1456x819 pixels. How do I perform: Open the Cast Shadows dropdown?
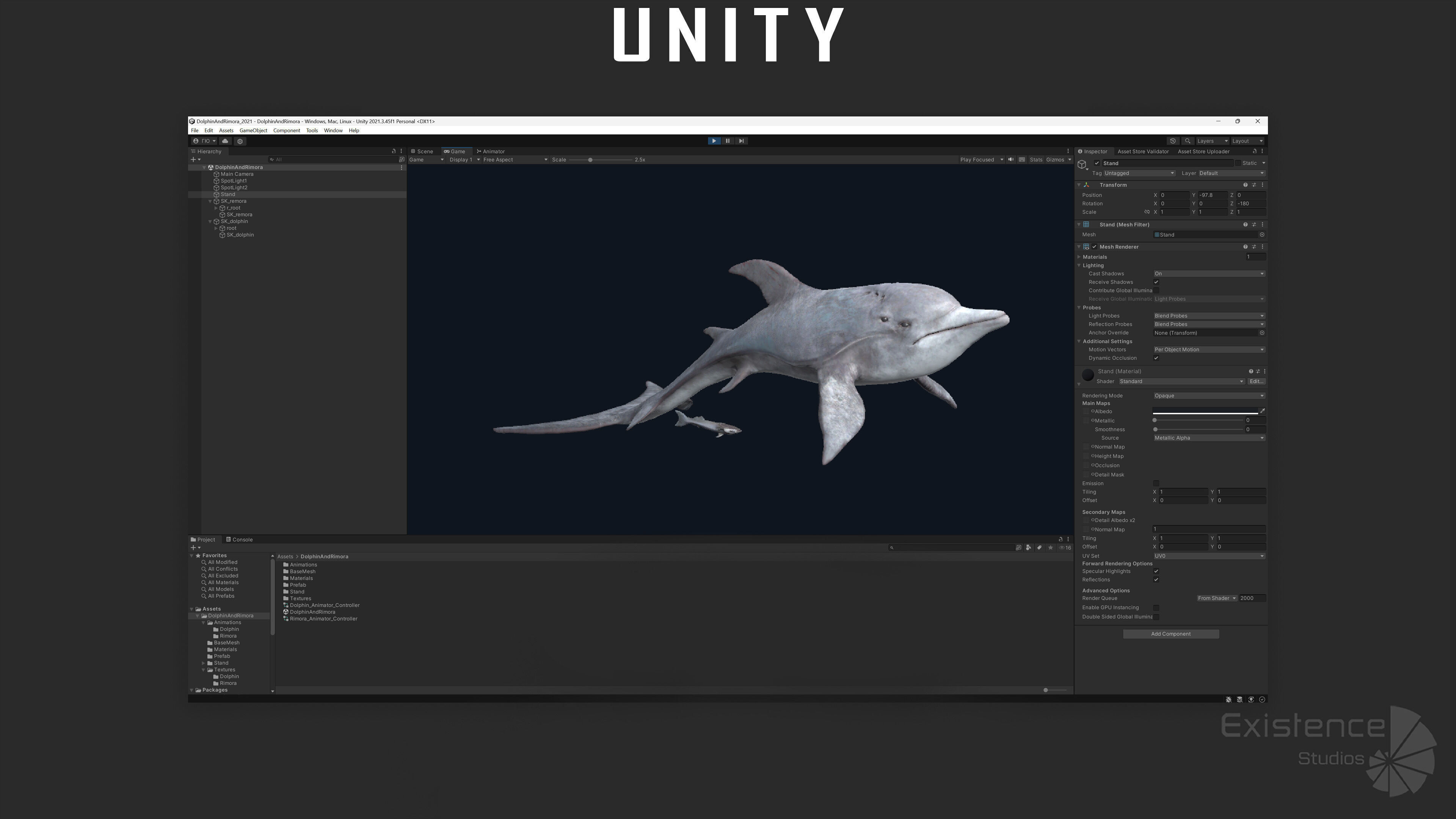[1209, 273]
